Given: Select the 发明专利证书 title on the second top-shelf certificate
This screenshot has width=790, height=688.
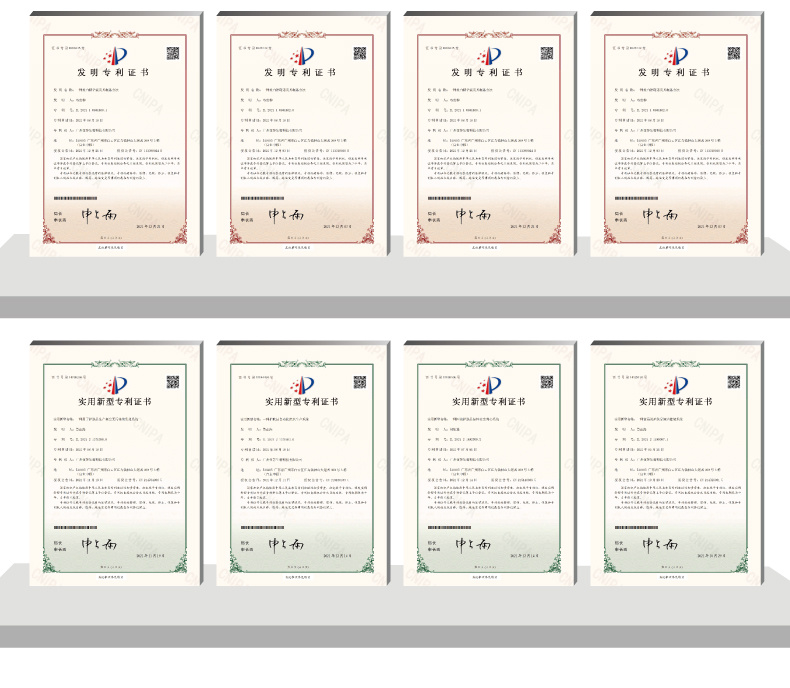Looking at the screenshot, I should 300,73.
